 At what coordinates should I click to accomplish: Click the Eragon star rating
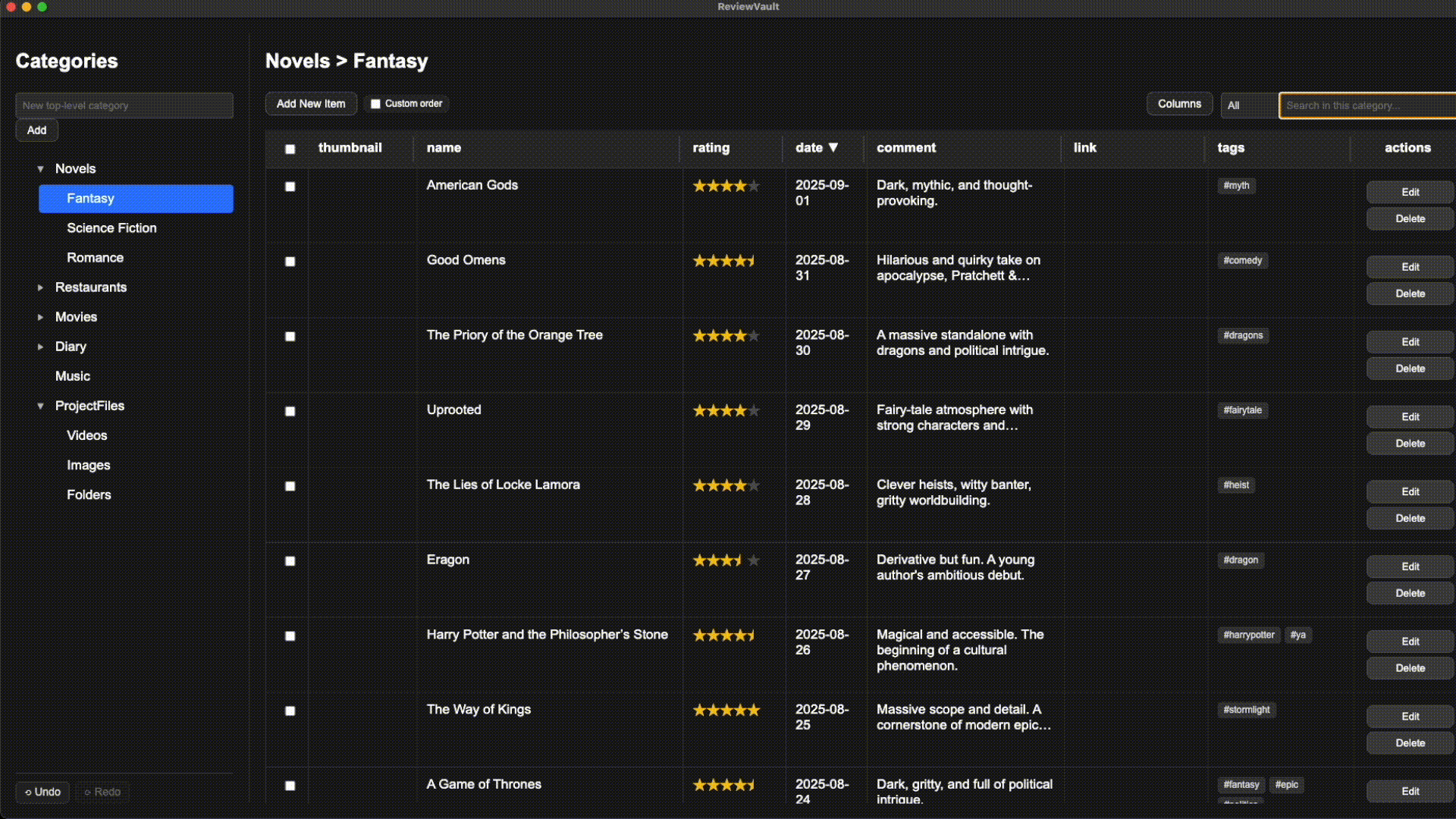(x=726, y=560)
